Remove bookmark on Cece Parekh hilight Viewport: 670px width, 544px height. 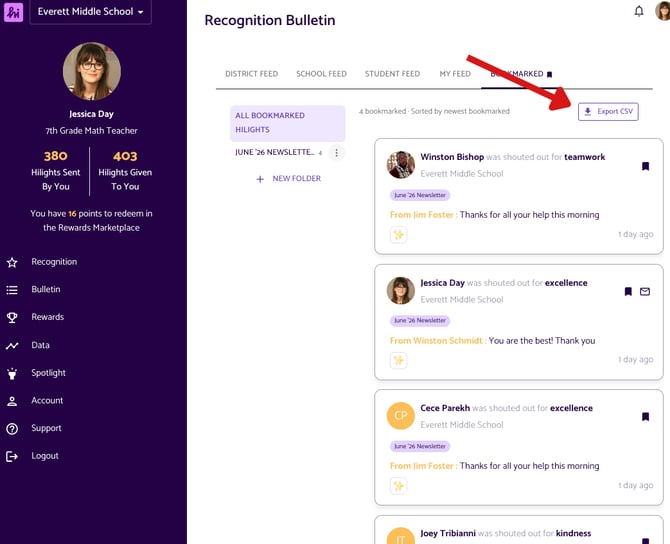(x=645, y=417)
